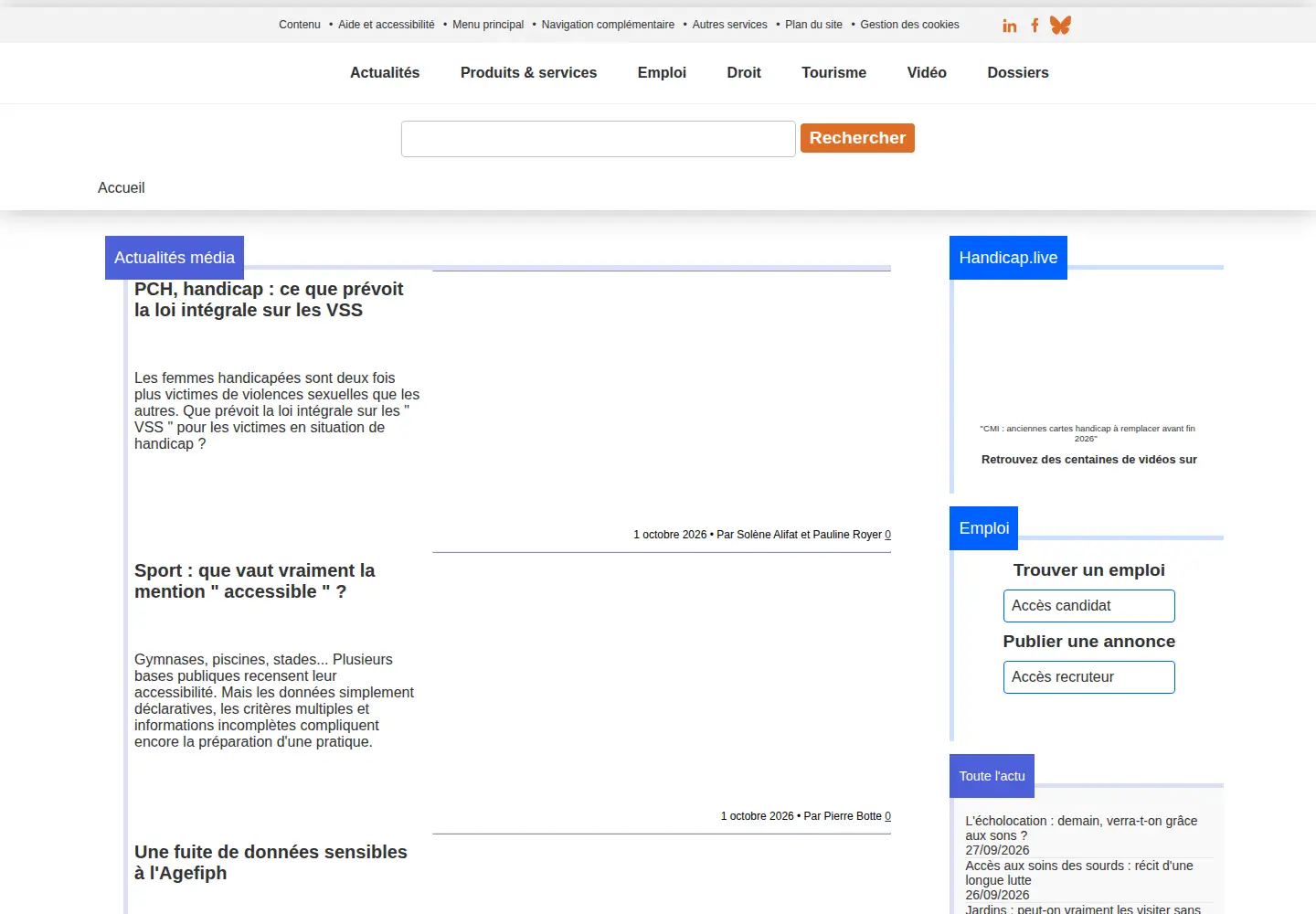Click the Accès recruteur button
1316x914 pixels.
tap(1089, 677)
